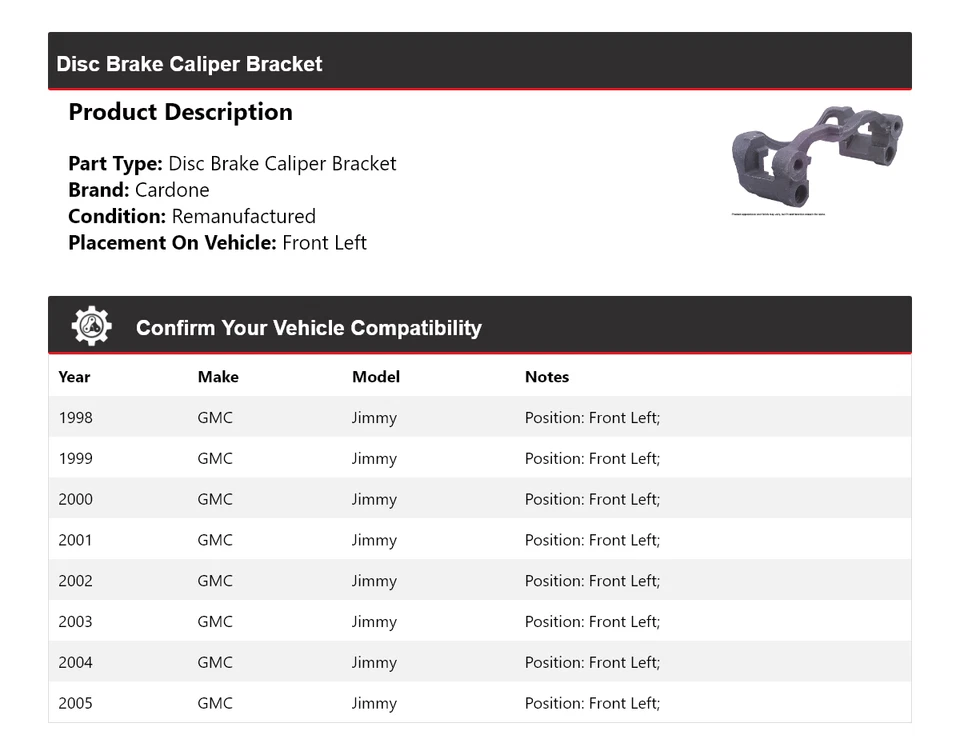Select the 2002 year cell
Image resolution: width=960 pixels, height=755 pixels.
tap(75, 581)
